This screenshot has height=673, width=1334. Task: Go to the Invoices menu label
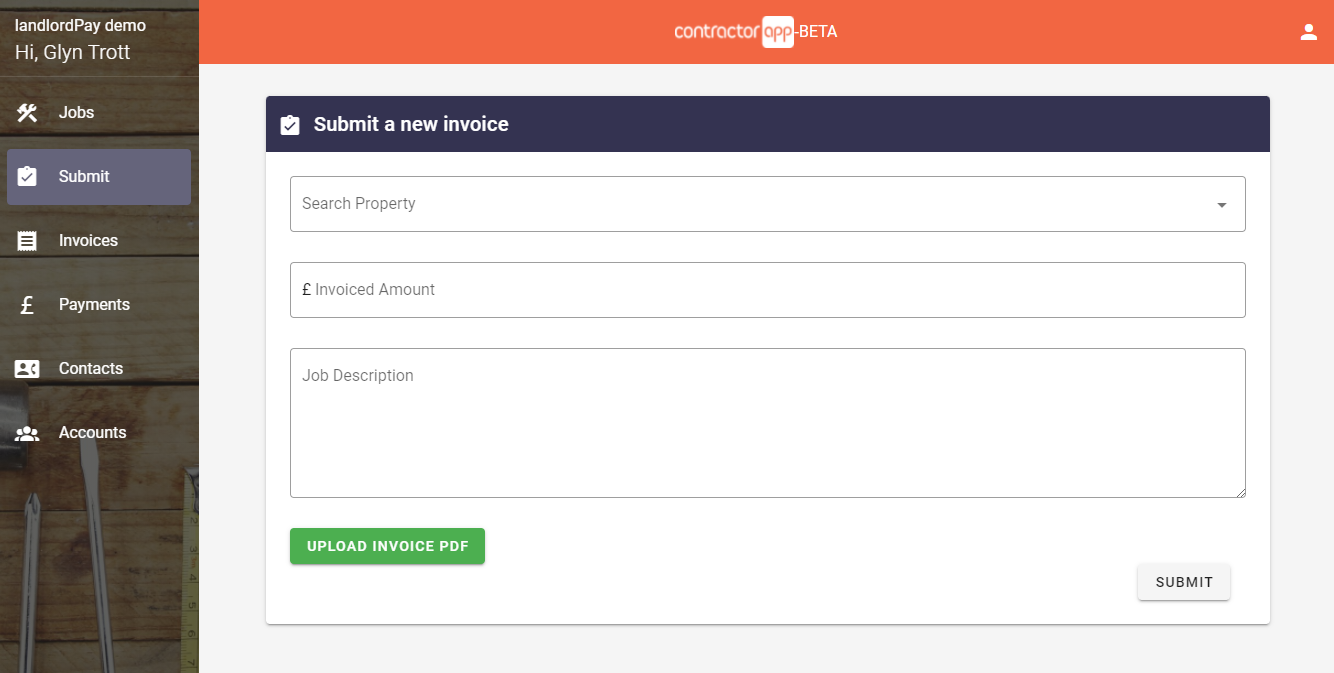coord(88,241)
